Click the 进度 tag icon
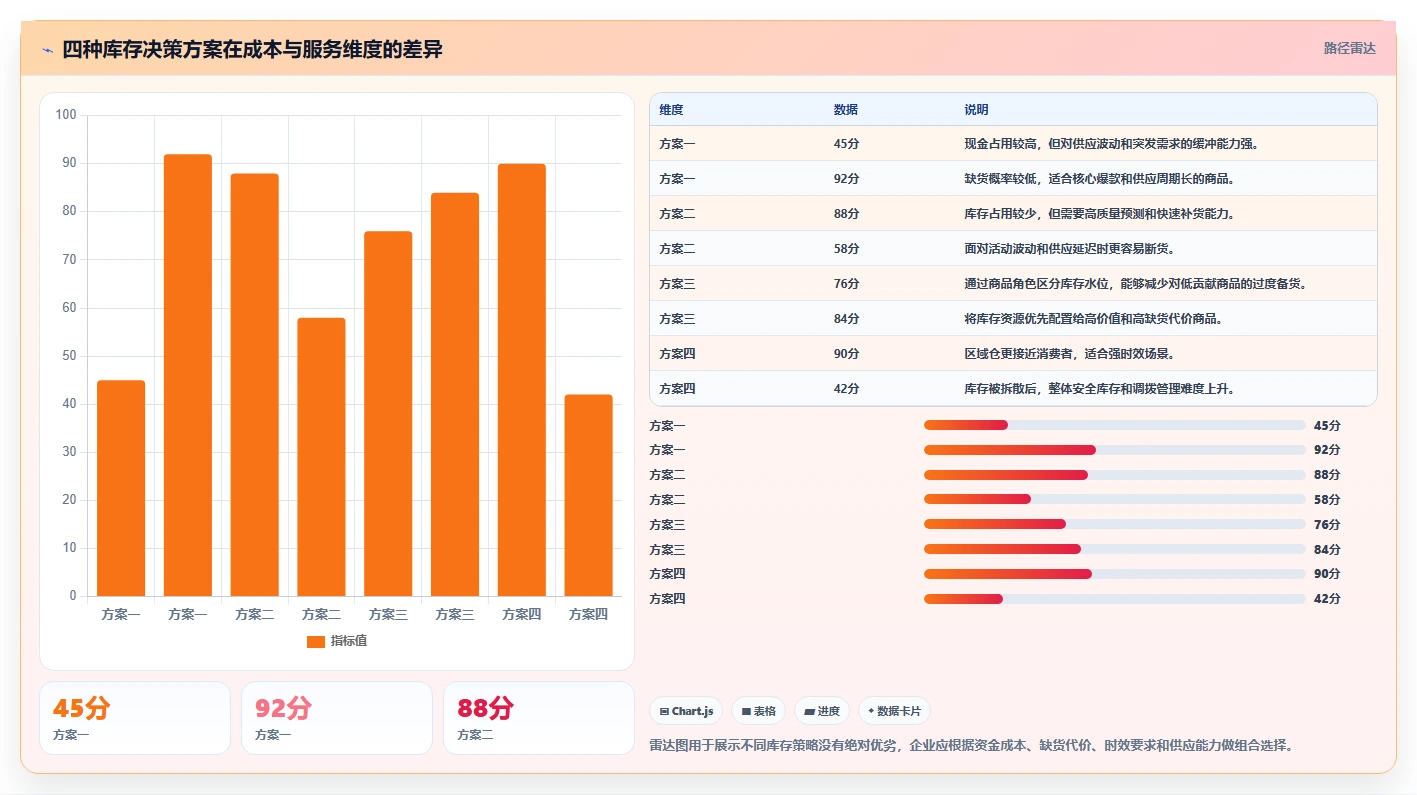1417x795 pixels. click(x=809, y=711)
